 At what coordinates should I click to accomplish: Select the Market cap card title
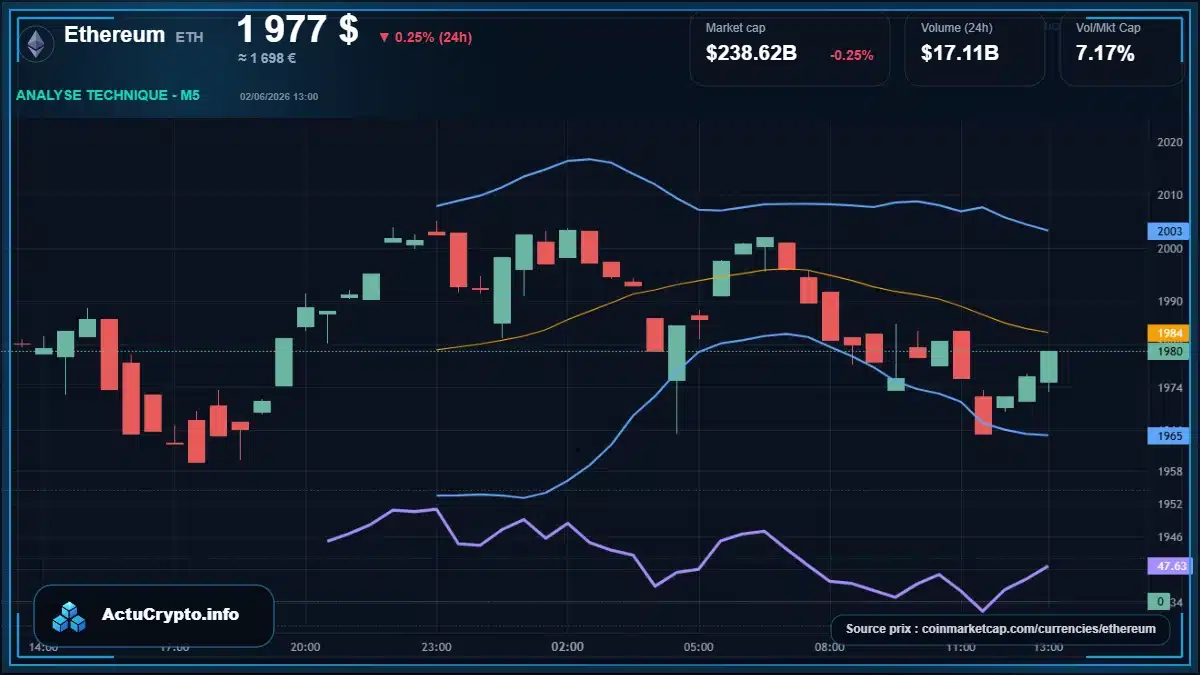click(x=735, y=28)
